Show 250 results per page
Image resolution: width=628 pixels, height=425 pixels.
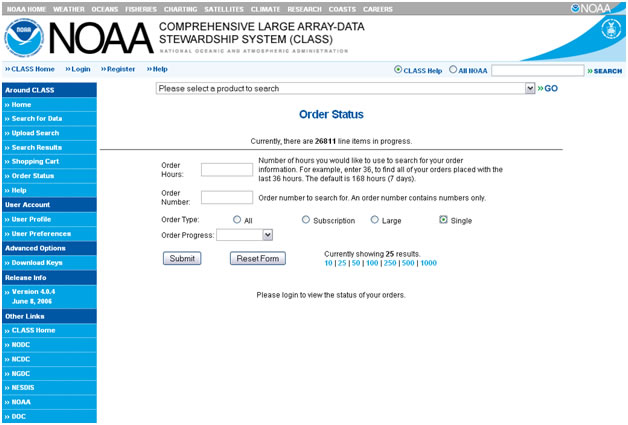(x=390, y=263)
